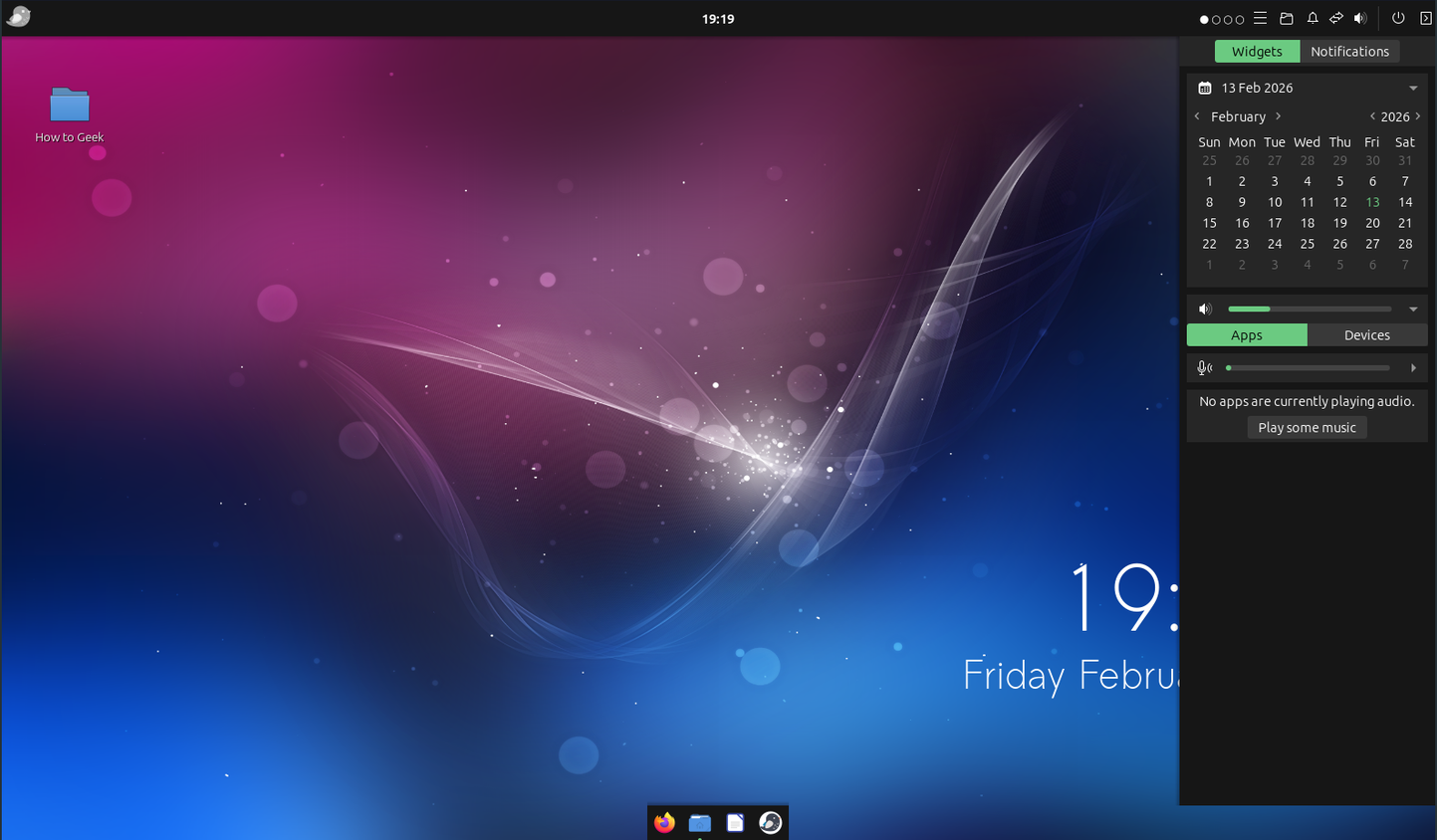The height and width of the screenshot is (840, 1437).
Task: Click the Wed column header in calendar
Action: 1307,142
